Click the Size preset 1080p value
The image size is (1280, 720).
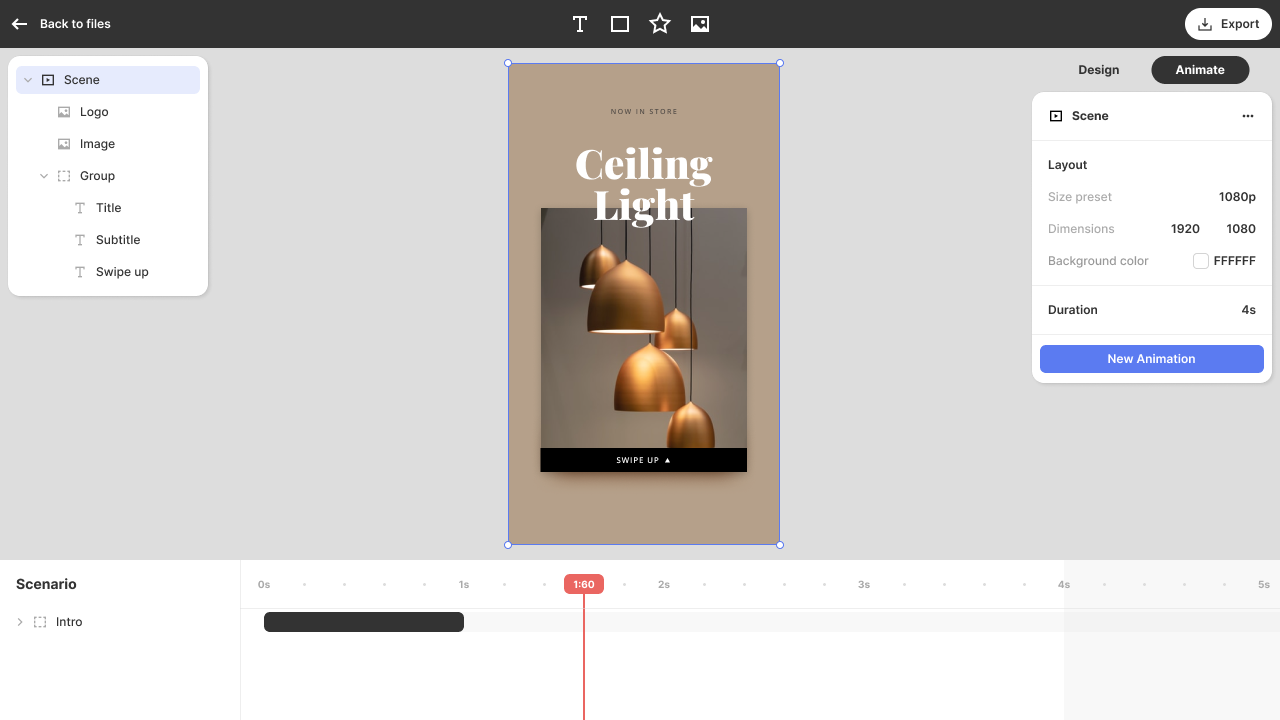tap(1236, 197)
